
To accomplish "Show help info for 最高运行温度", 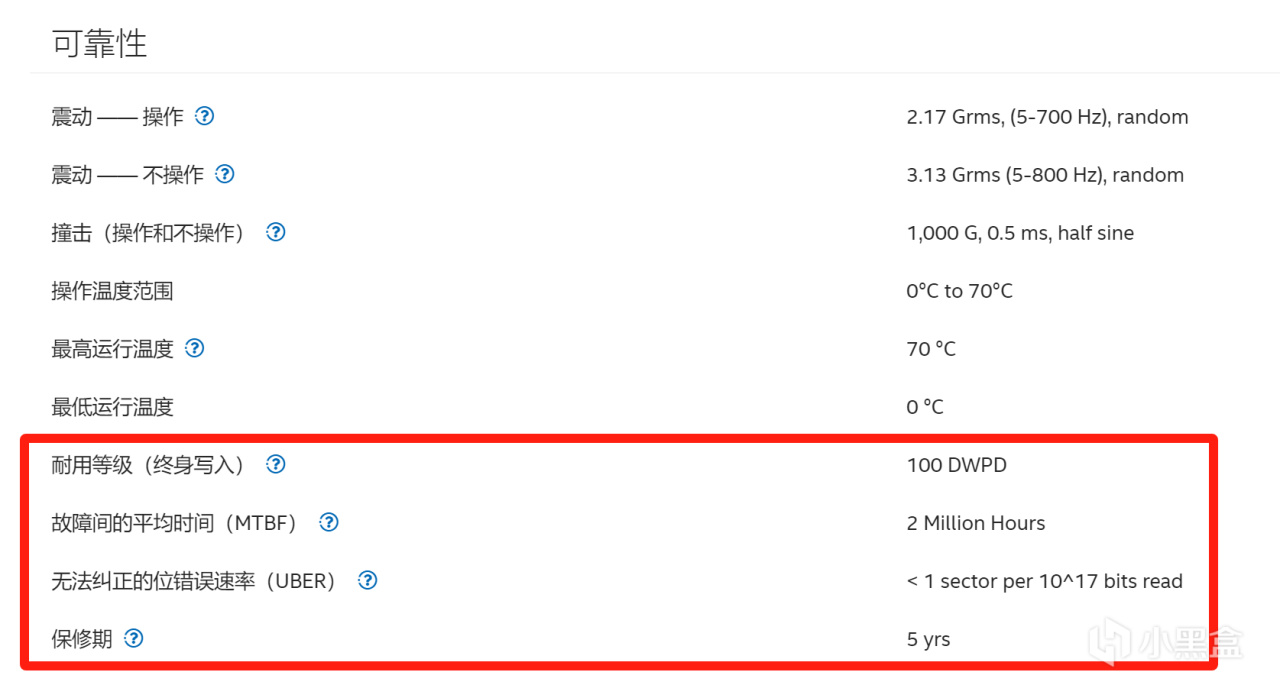I will click(195, 348).
